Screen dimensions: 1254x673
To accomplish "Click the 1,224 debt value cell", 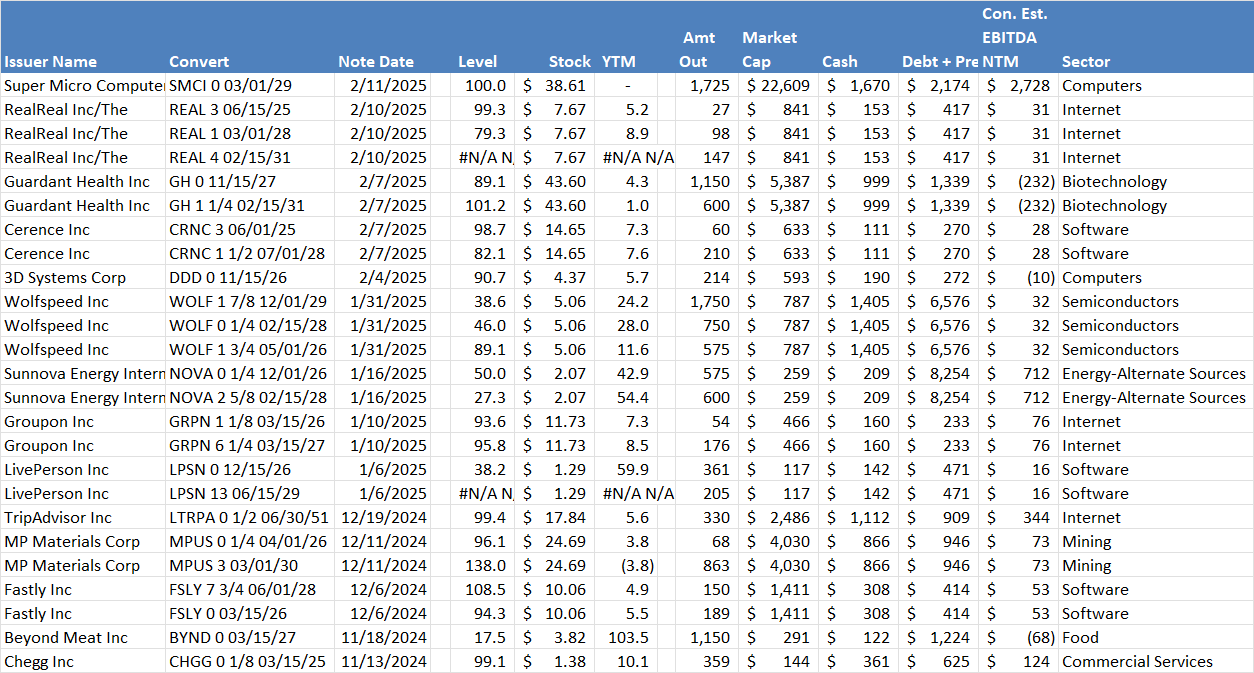I will pyautogui.click(x=939, y=638).
